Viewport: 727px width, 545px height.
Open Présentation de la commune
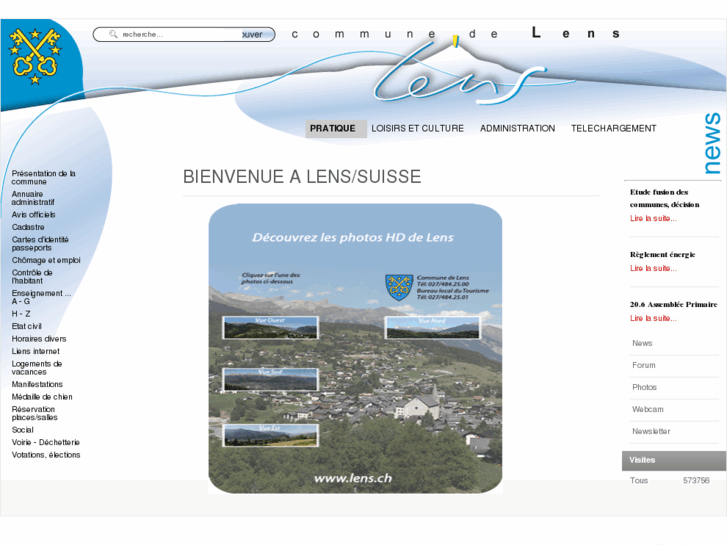pyautogui.click(x=44, y=178)
